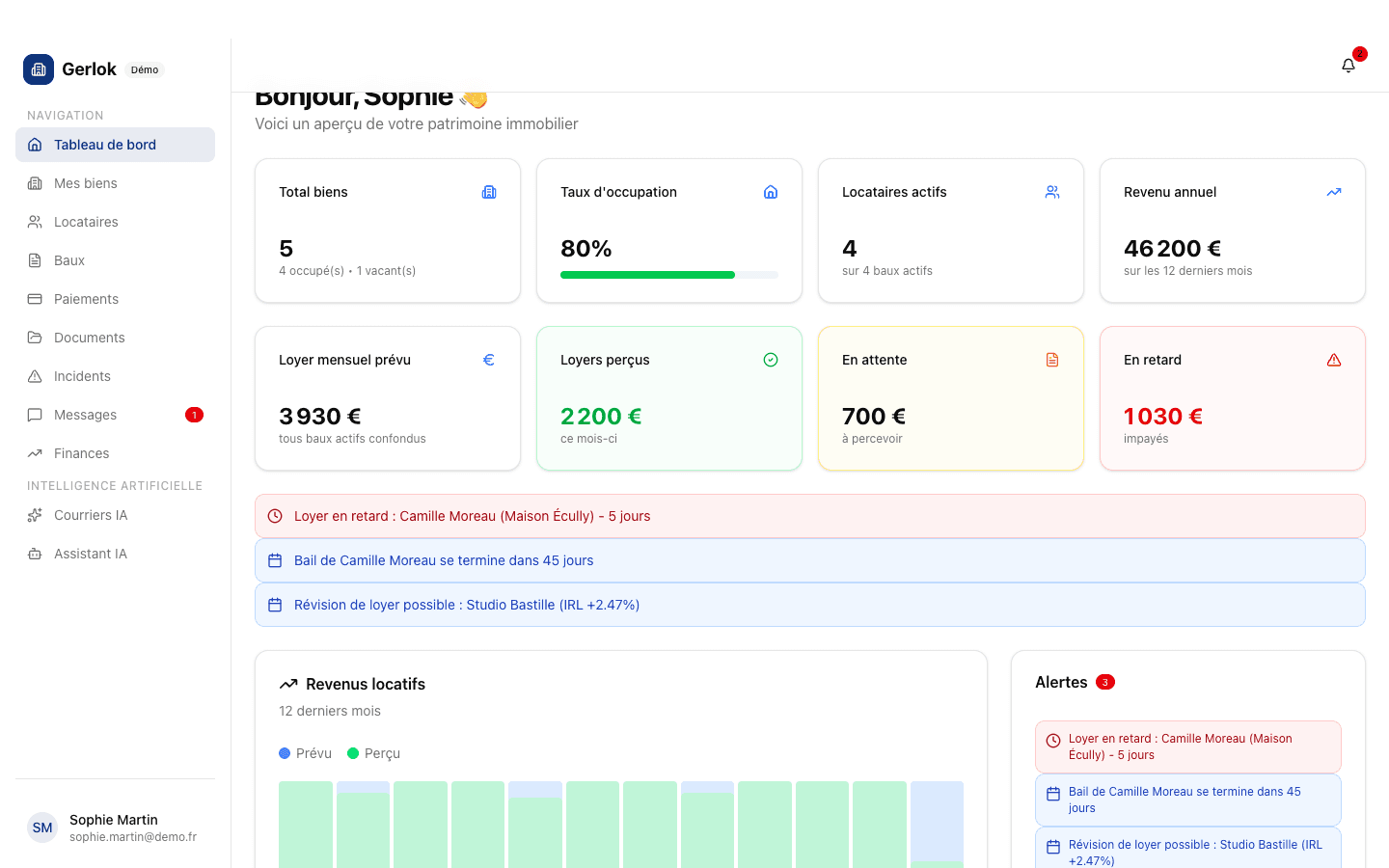Click the house icon in Taux d'occupation card
1389x868 pixels.
click(771, 192)
